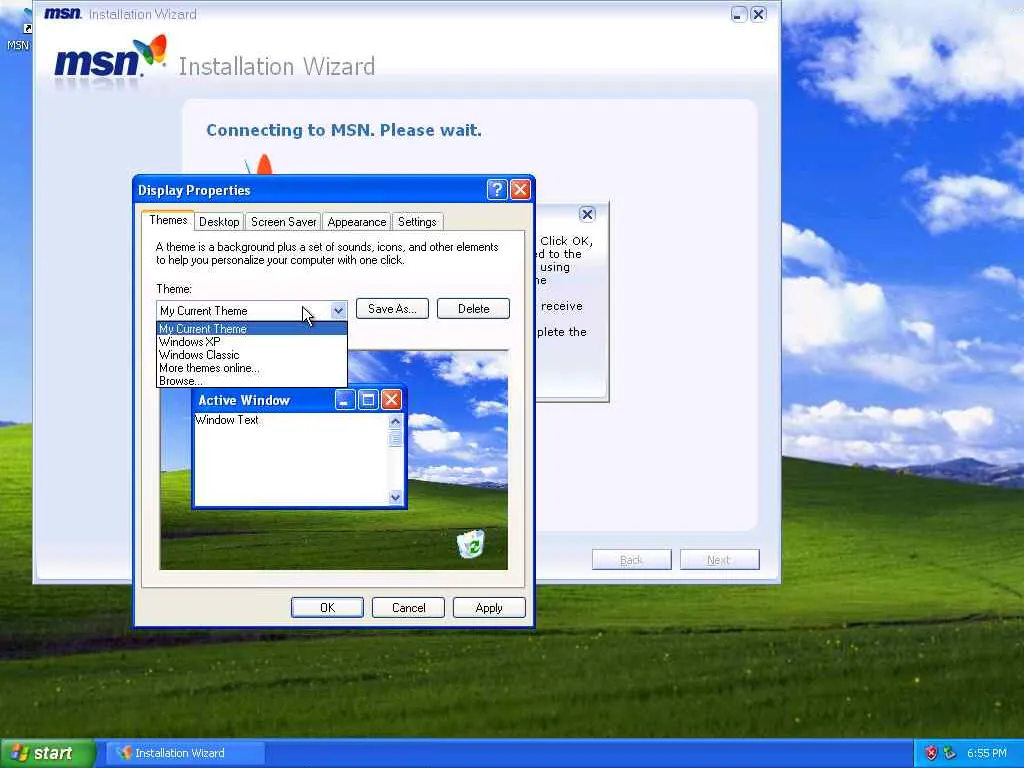Click Apply in Display Properties

pyautogui.click(x=489, y=607)
